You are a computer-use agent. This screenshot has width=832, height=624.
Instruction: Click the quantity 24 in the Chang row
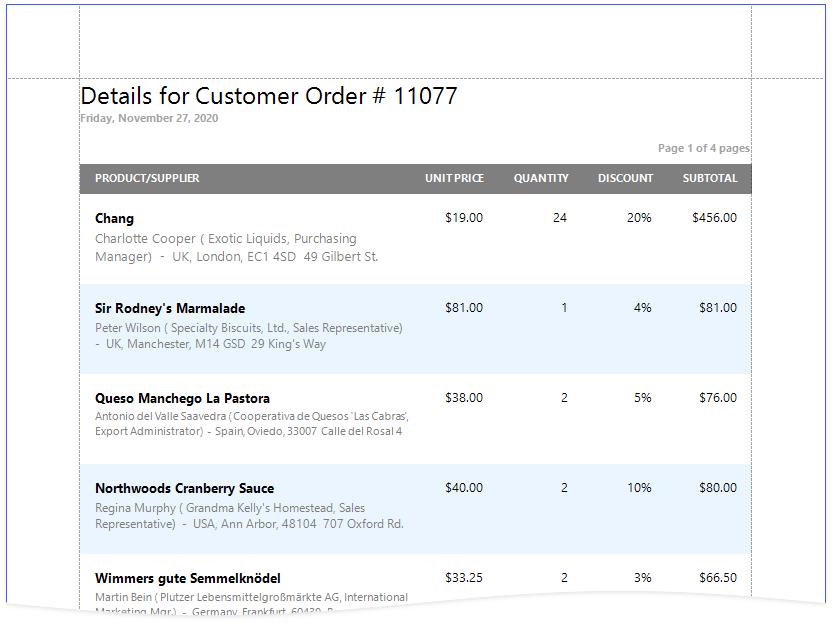click(x=560, y=218)
